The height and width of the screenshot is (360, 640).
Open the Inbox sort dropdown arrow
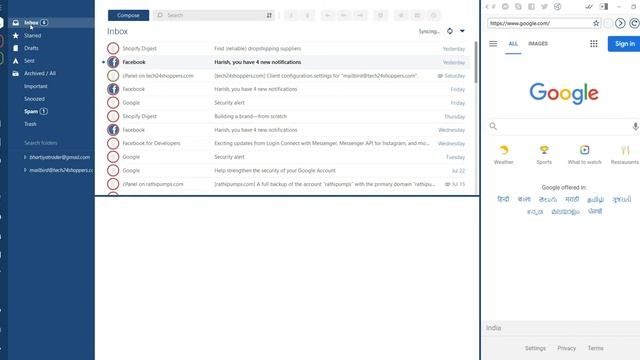[462, 31]
